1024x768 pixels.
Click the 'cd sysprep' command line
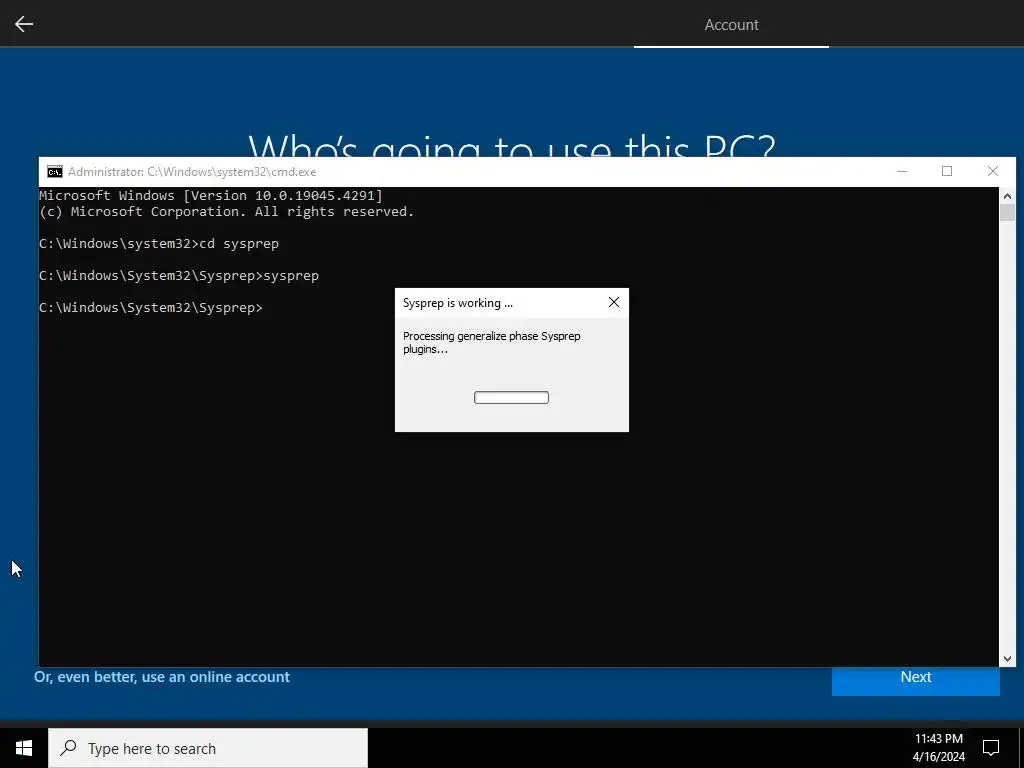(x=159, y=244)
